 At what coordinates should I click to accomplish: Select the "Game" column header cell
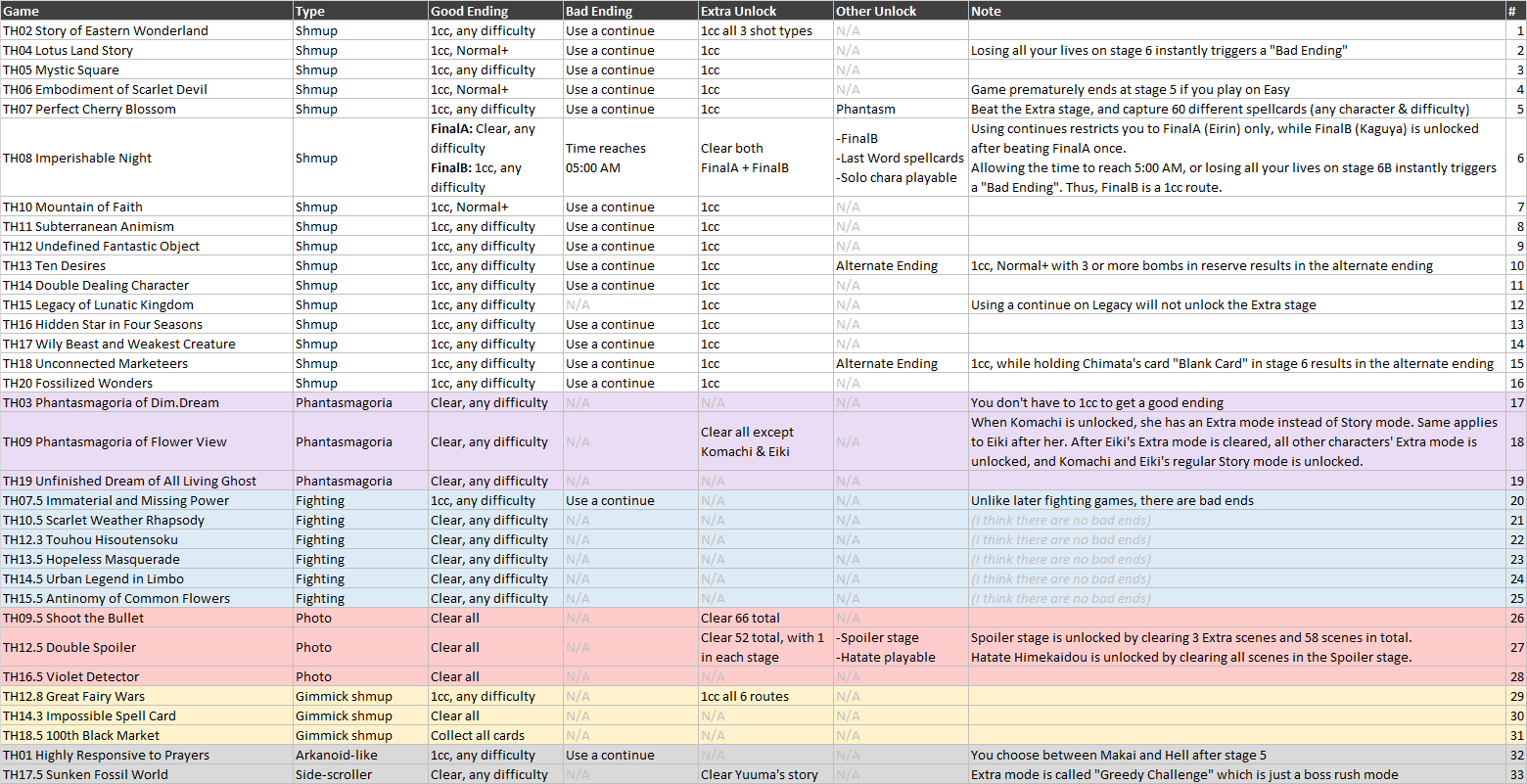pyautogui.click(x=147, y=11)
